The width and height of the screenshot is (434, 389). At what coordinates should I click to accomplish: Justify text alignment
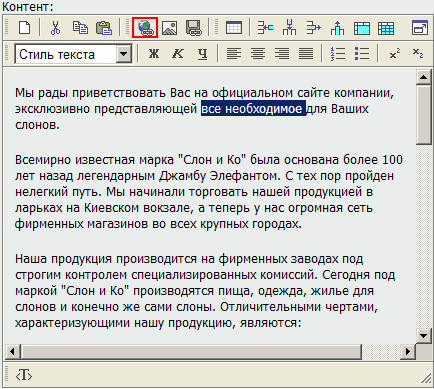click(x=306, y=54)
